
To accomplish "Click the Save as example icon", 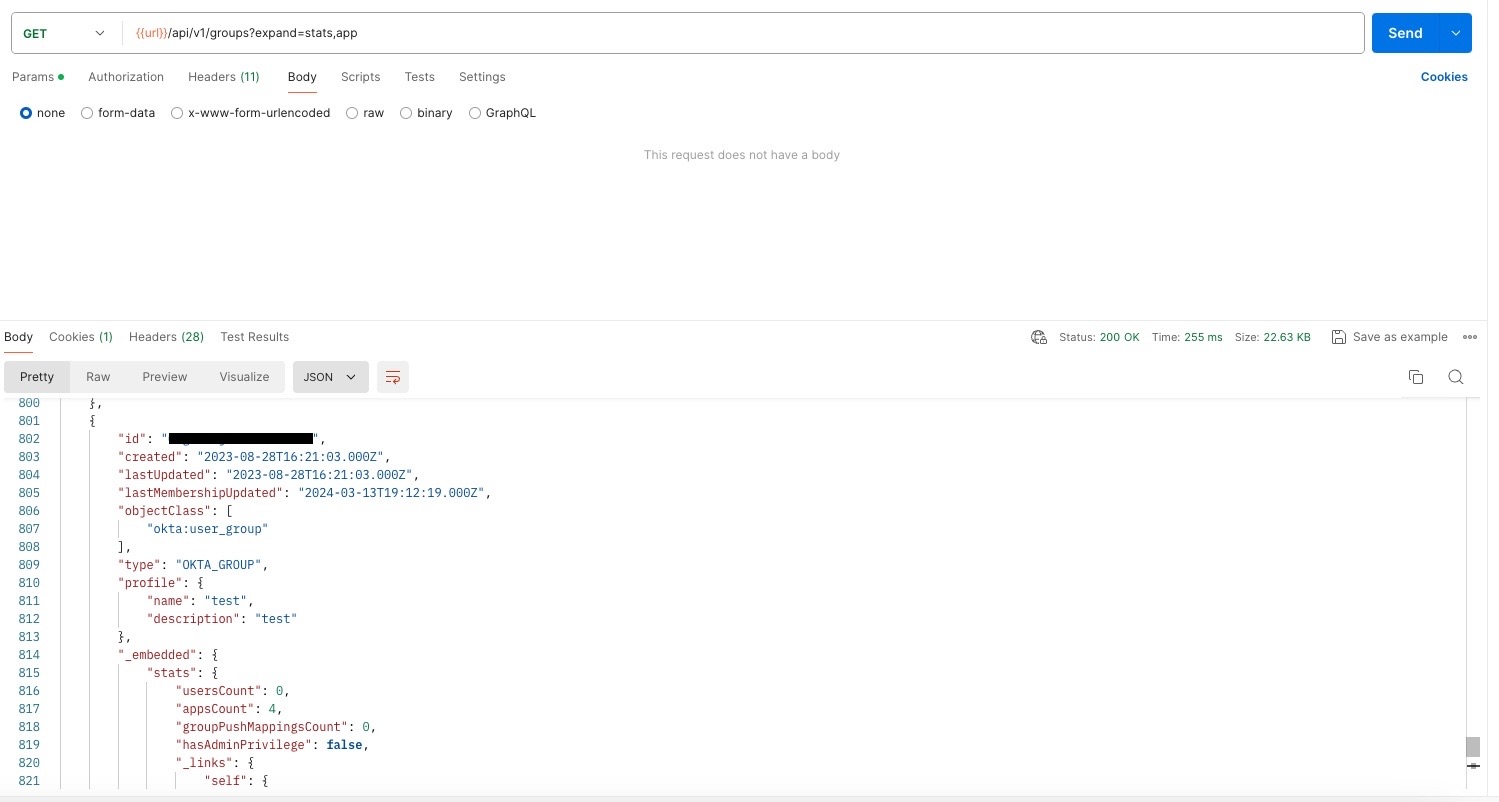I will [x=1339, y=337].
